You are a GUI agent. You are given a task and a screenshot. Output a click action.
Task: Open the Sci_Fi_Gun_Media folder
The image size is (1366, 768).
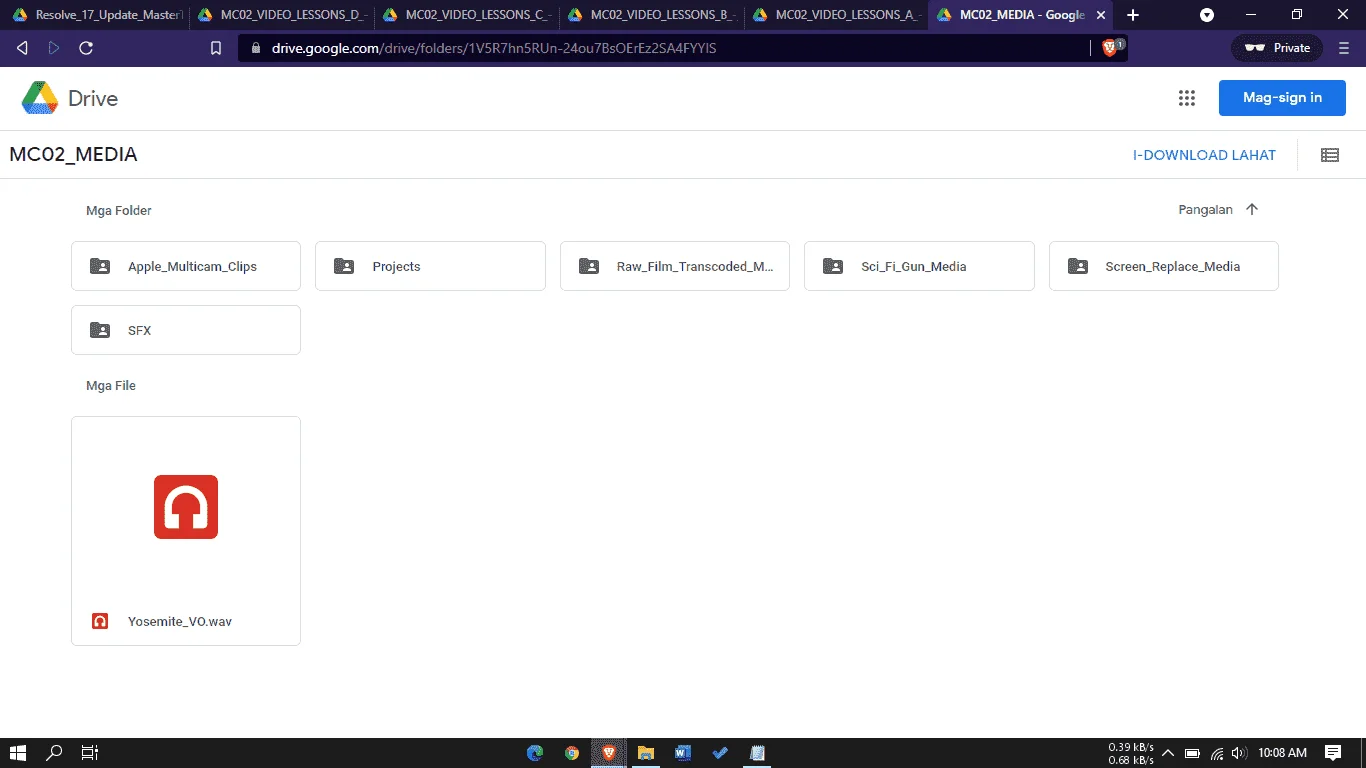pos(919,266)
